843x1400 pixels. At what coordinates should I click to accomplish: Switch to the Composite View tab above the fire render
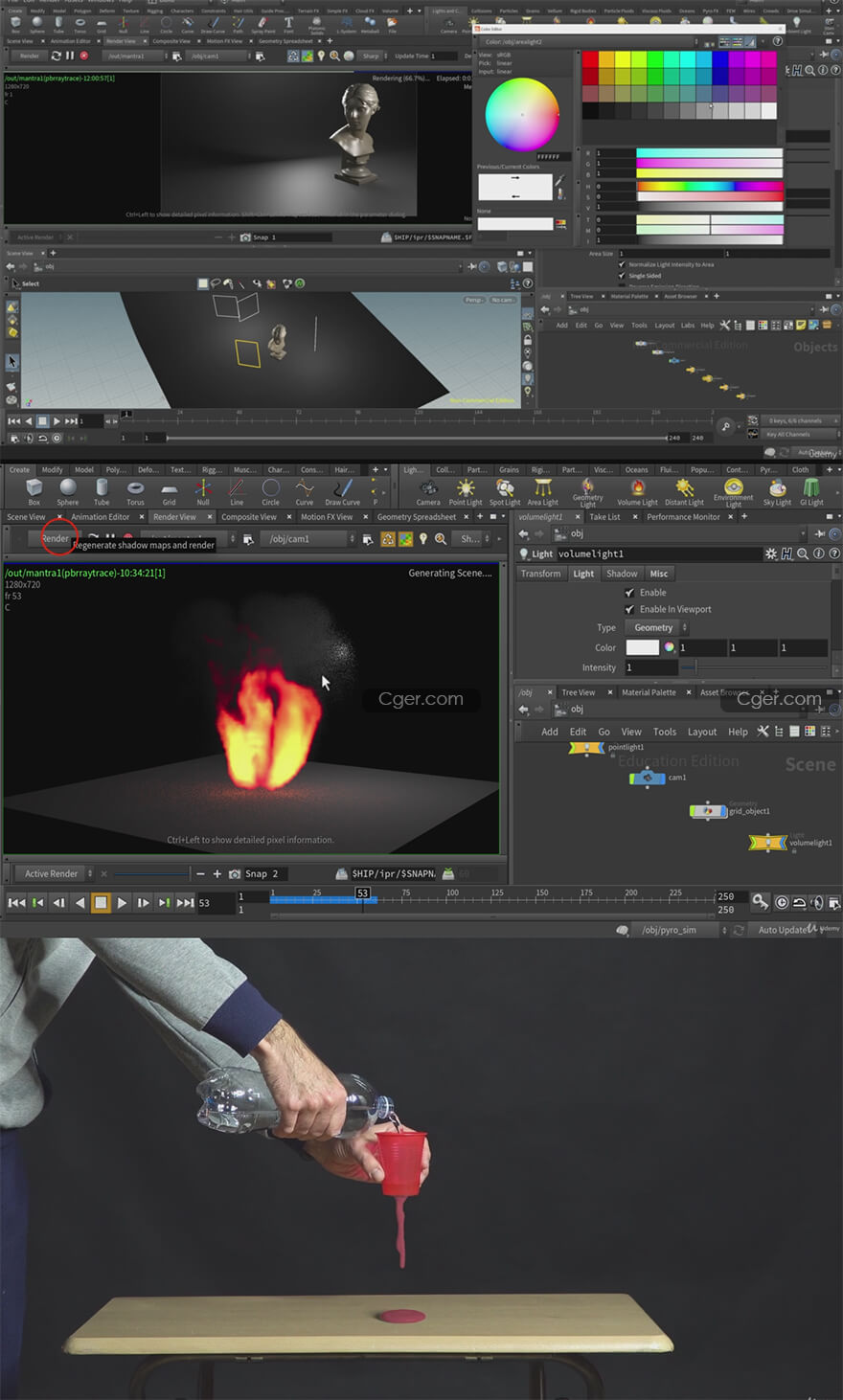click(x=249, y=517)
